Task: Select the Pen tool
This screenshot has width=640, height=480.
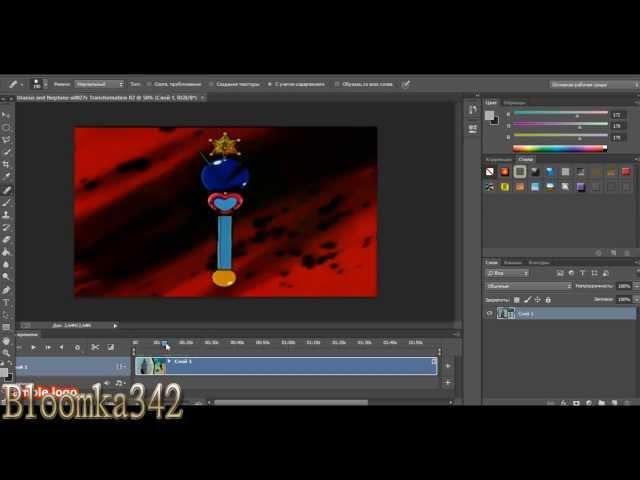Action: click(6, 290)
